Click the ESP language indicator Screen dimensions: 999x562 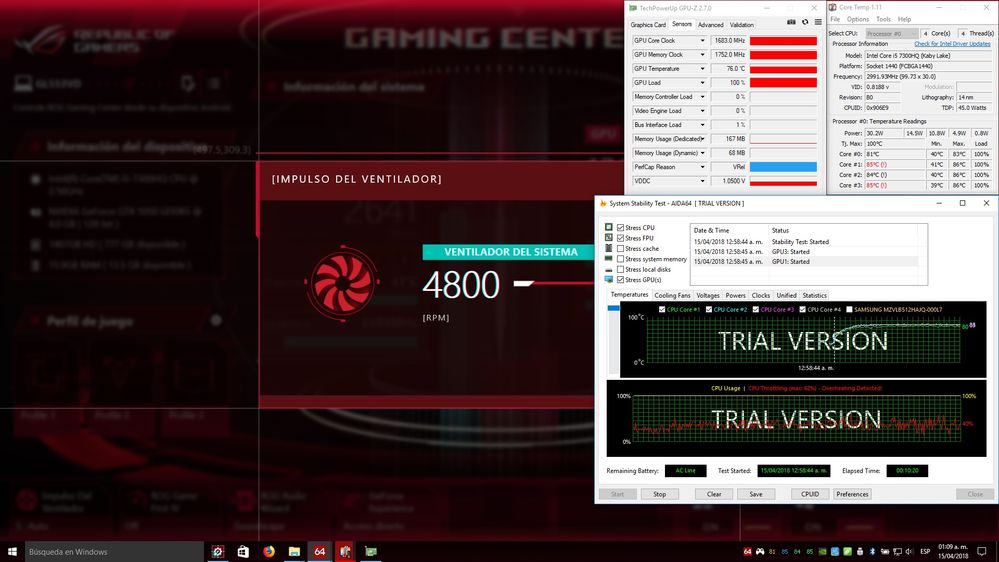coord(925,552)
